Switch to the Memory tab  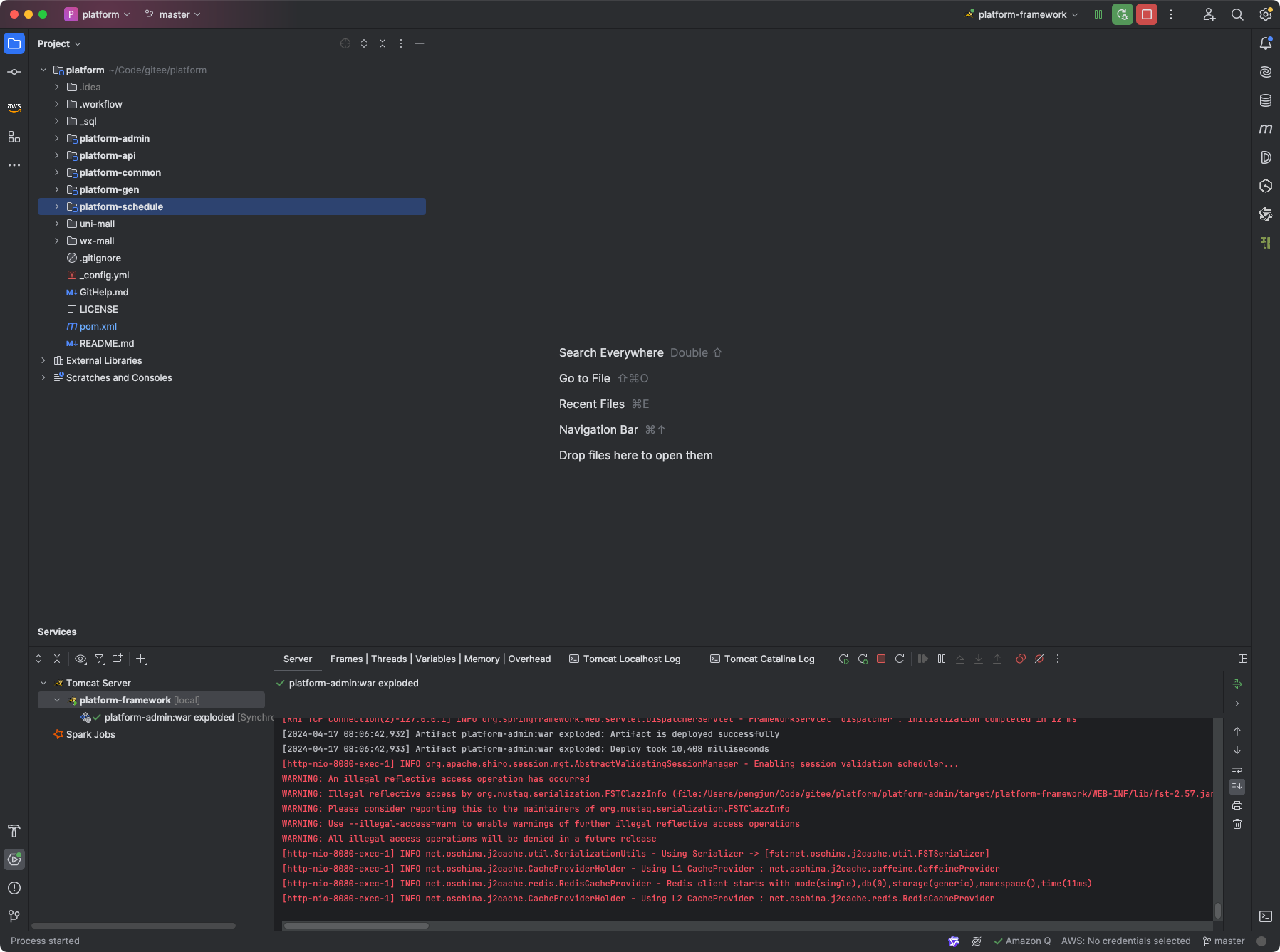(x=482, y=659)
